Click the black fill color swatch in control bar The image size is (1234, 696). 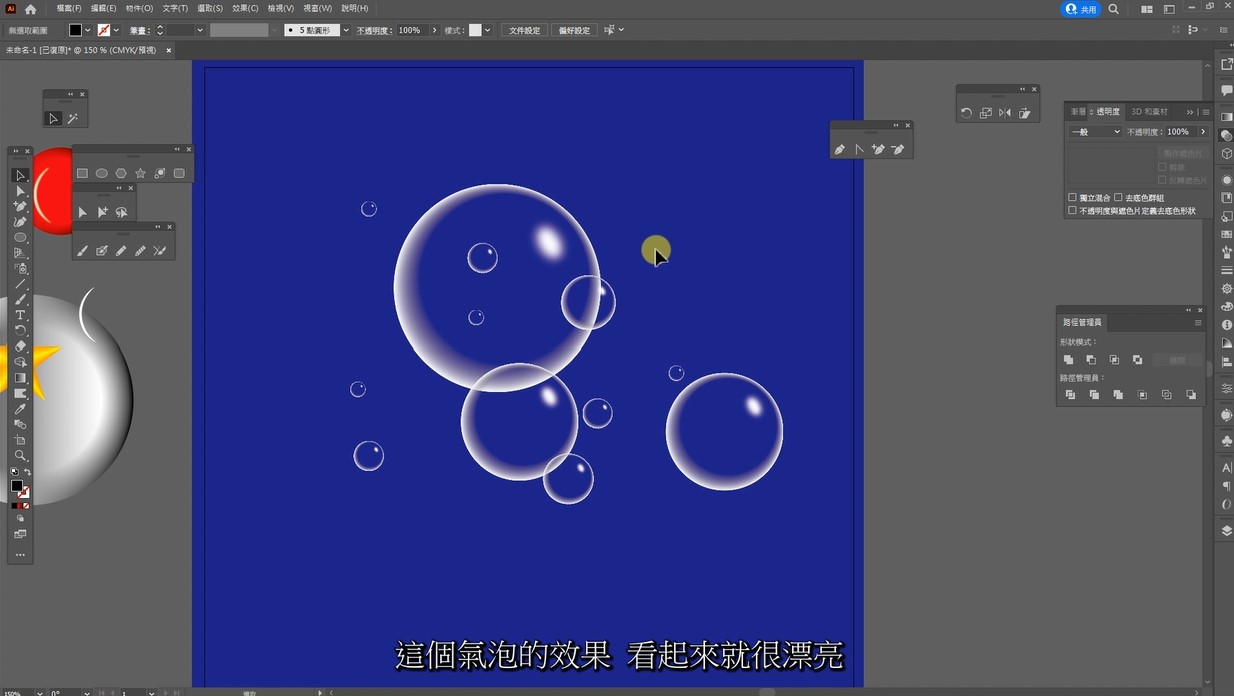pyautogui.click(x=75, y=30)
